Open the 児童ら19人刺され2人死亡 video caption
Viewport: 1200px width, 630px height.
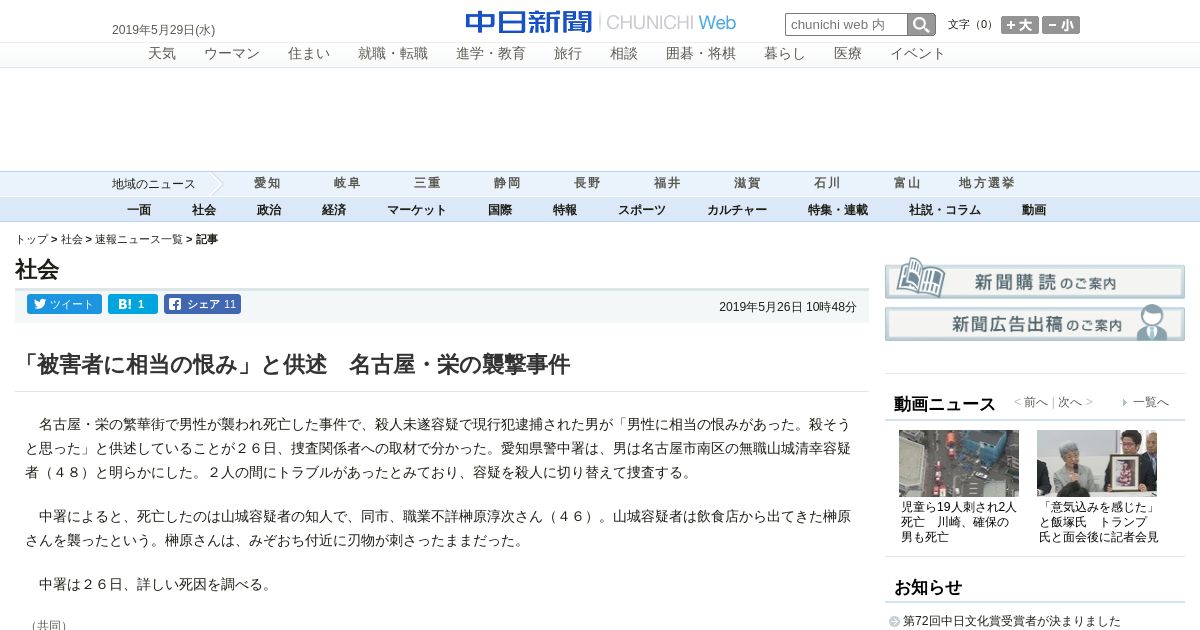pos(959,522)
